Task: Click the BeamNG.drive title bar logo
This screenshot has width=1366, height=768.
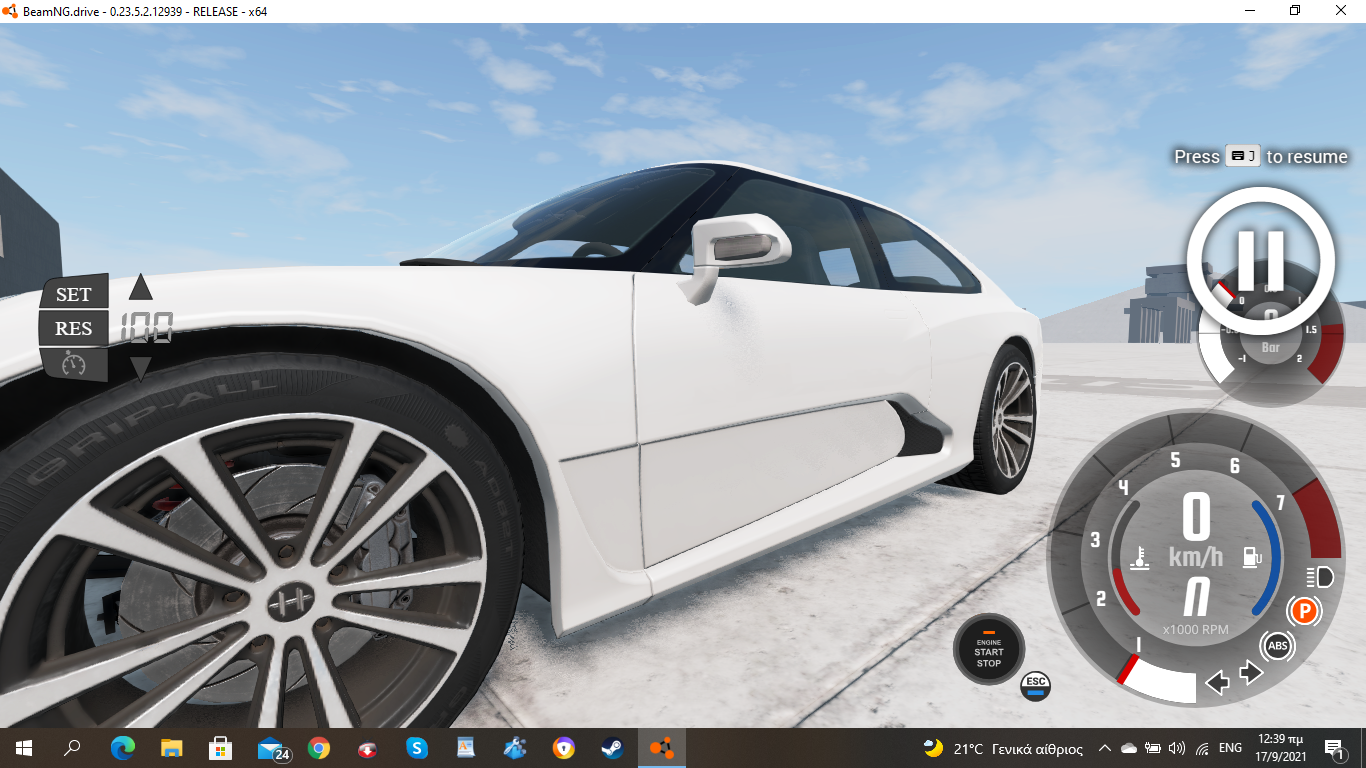Action: [12, 11]
